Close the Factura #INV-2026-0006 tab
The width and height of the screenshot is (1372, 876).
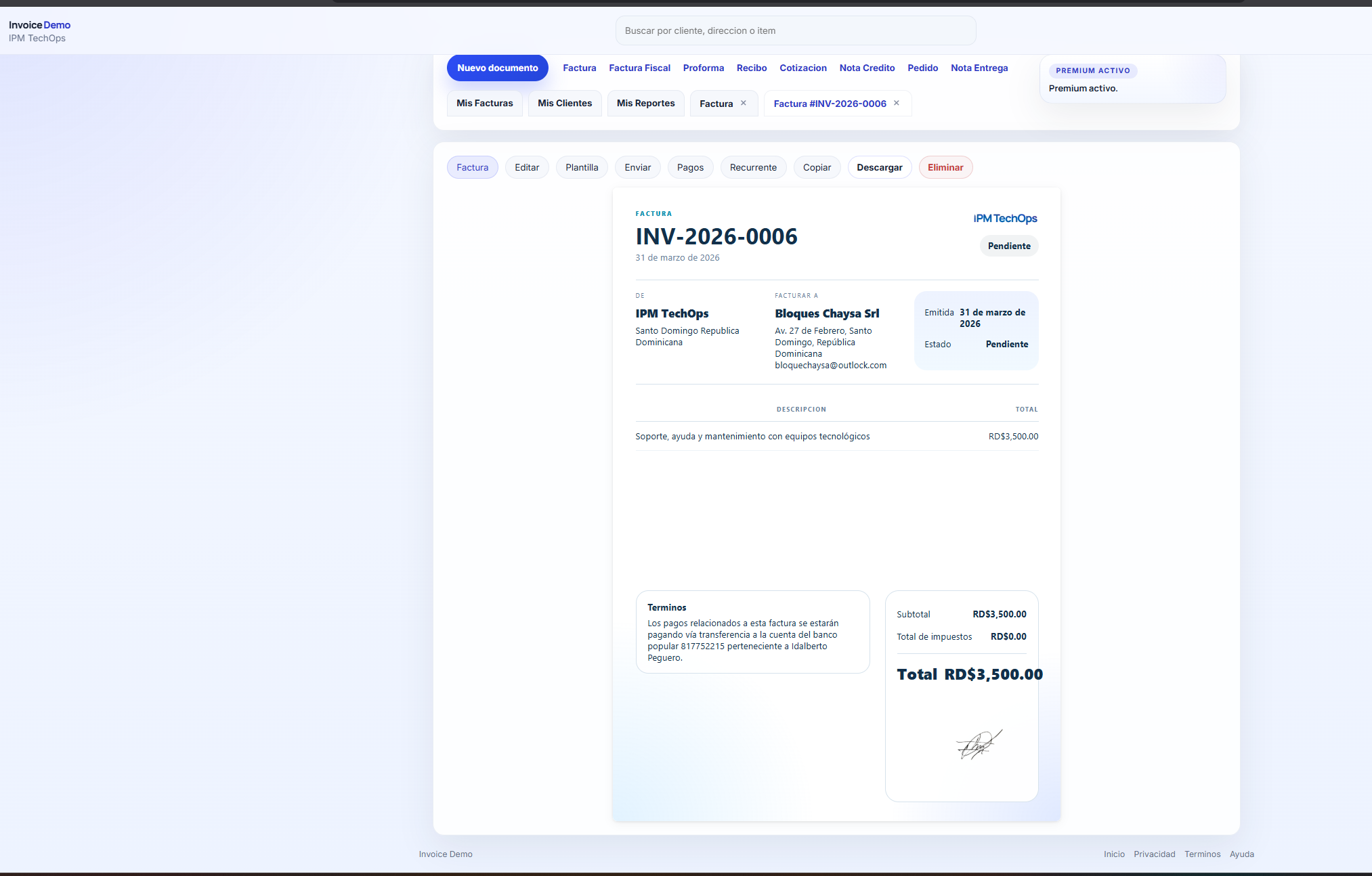click(x=896, y=103)
